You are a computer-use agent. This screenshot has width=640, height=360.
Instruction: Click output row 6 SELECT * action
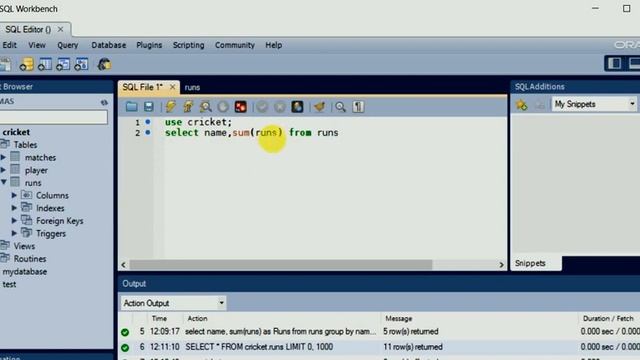click(x=259, y=347)
